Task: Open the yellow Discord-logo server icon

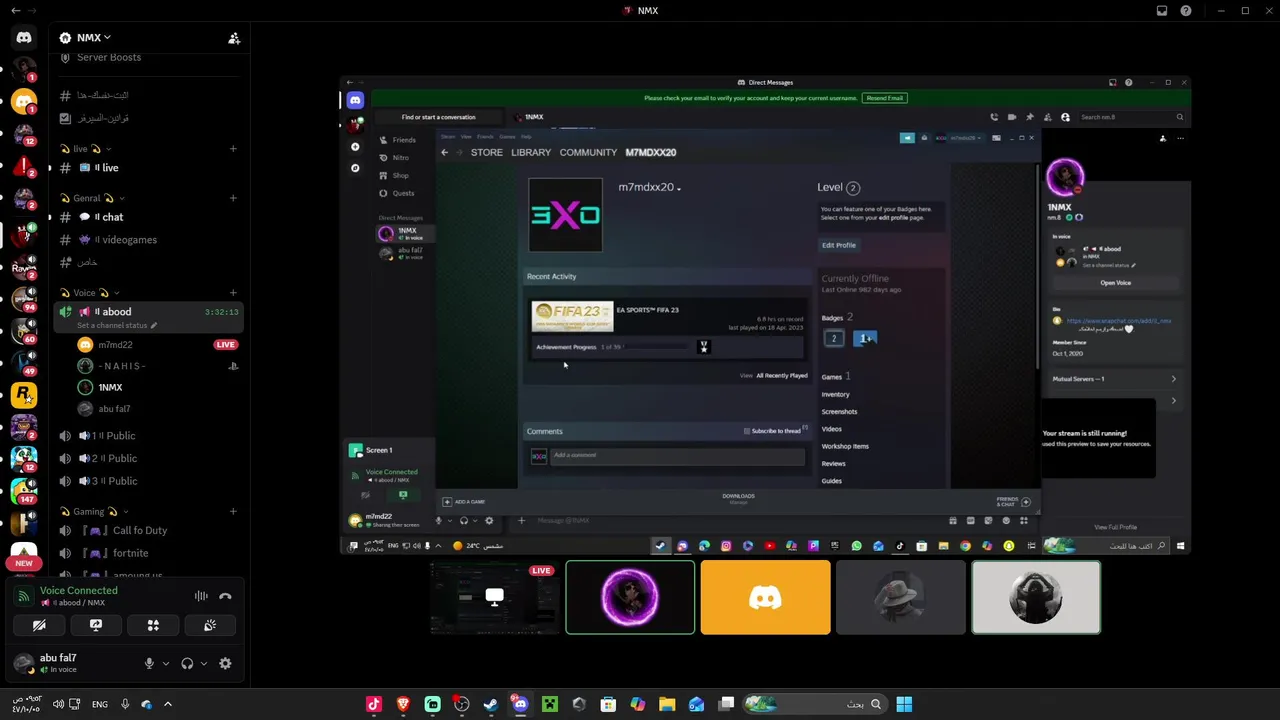Action: 24,102
